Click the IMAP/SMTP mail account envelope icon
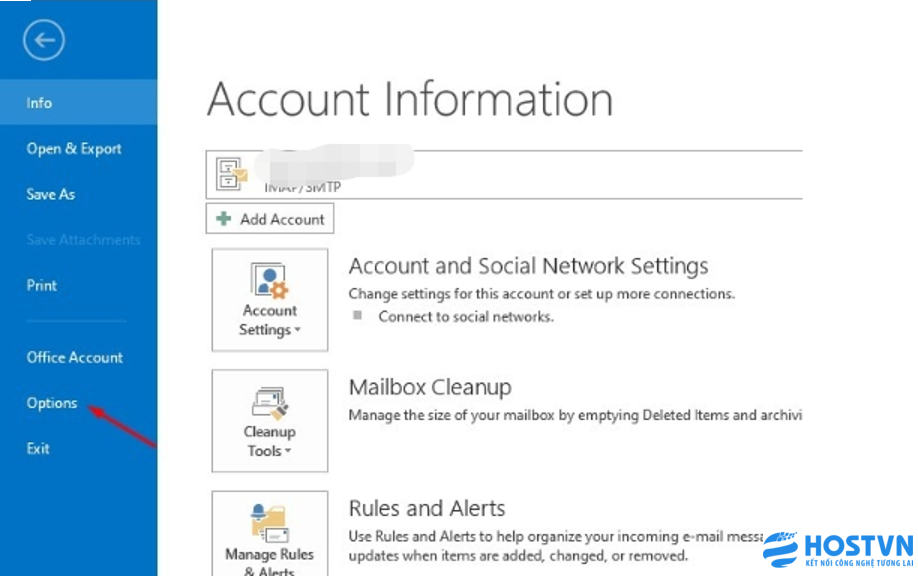This screenshot has height=576, width=918. click(233, 176)
